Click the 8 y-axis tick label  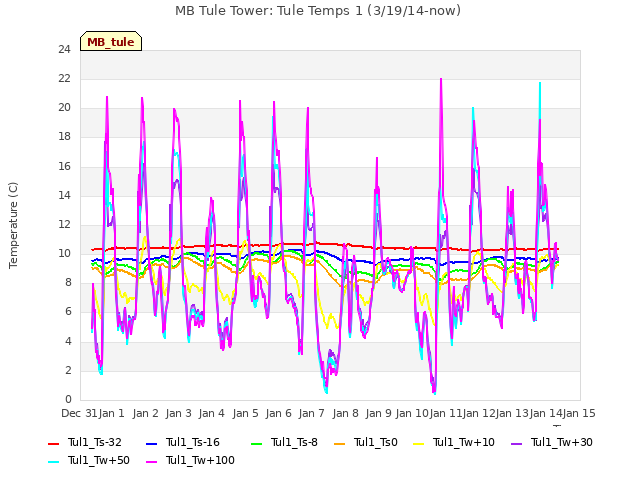tap(68, 282)
